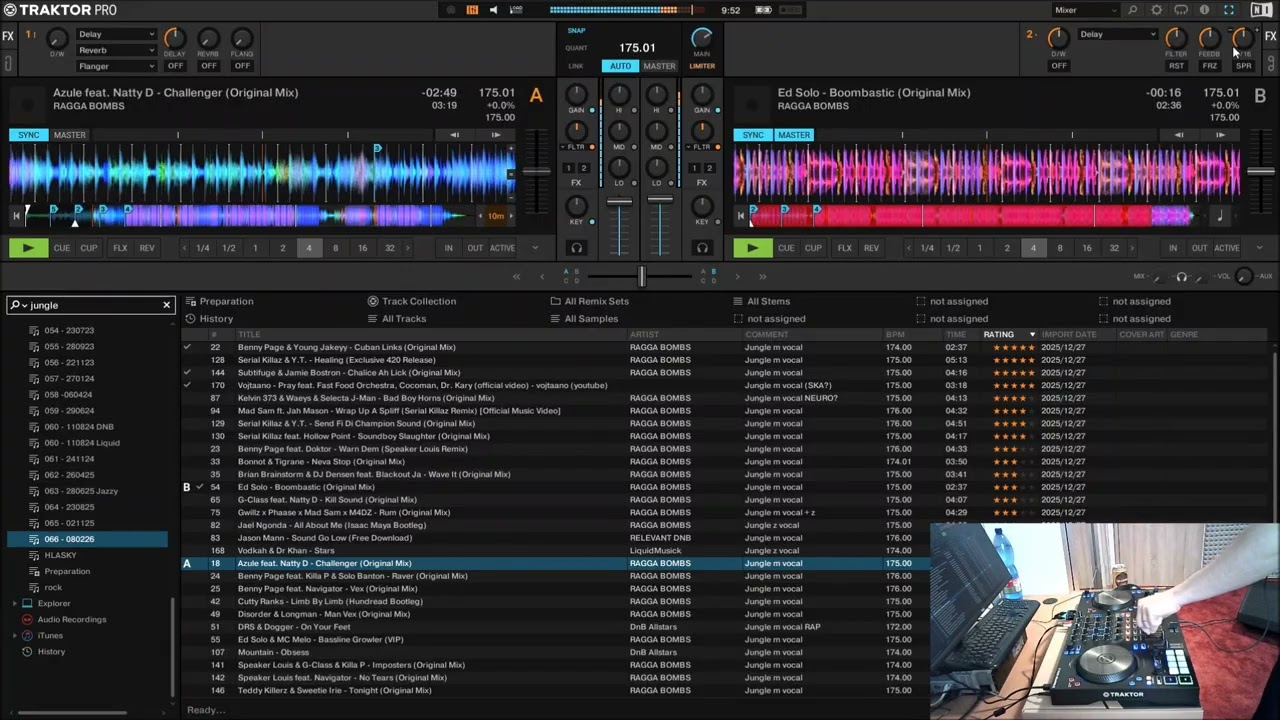Toggle the header recording cassette icon
This screenshot has height=720, width=1280.
tap(764, 10)
